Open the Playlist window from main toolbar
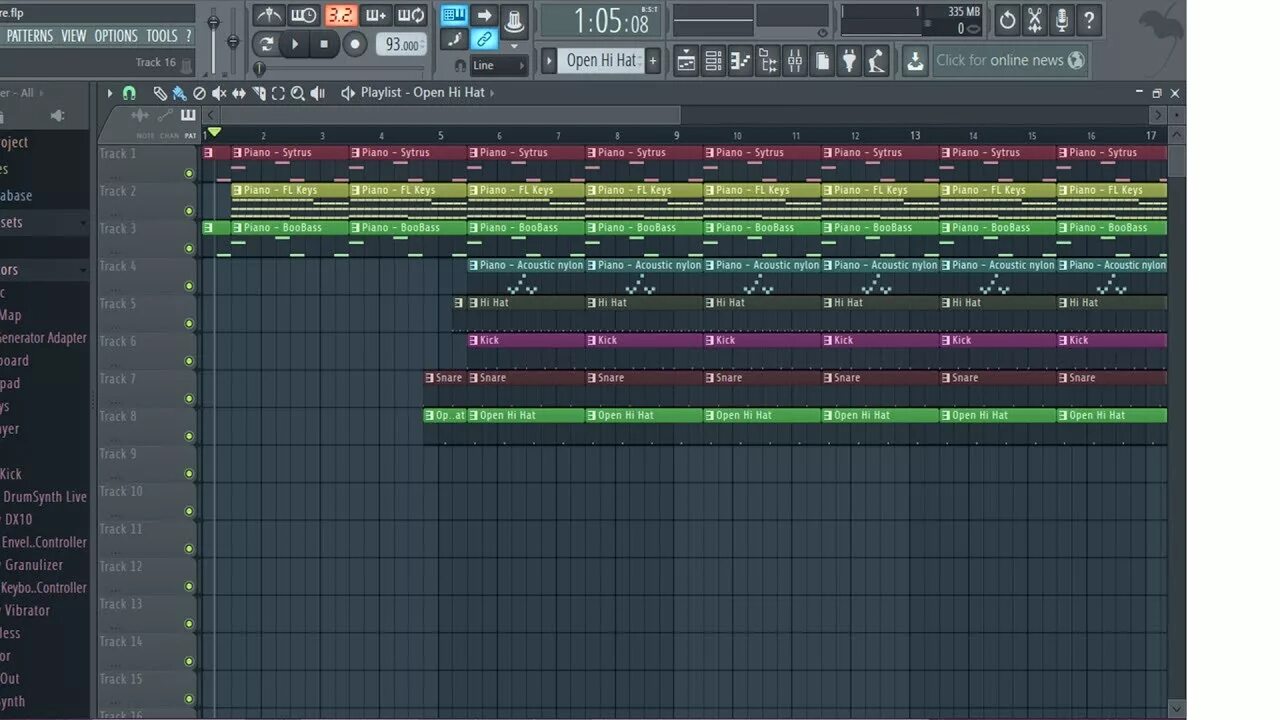Screen dimensions: 1280x720 pos(687,61)
